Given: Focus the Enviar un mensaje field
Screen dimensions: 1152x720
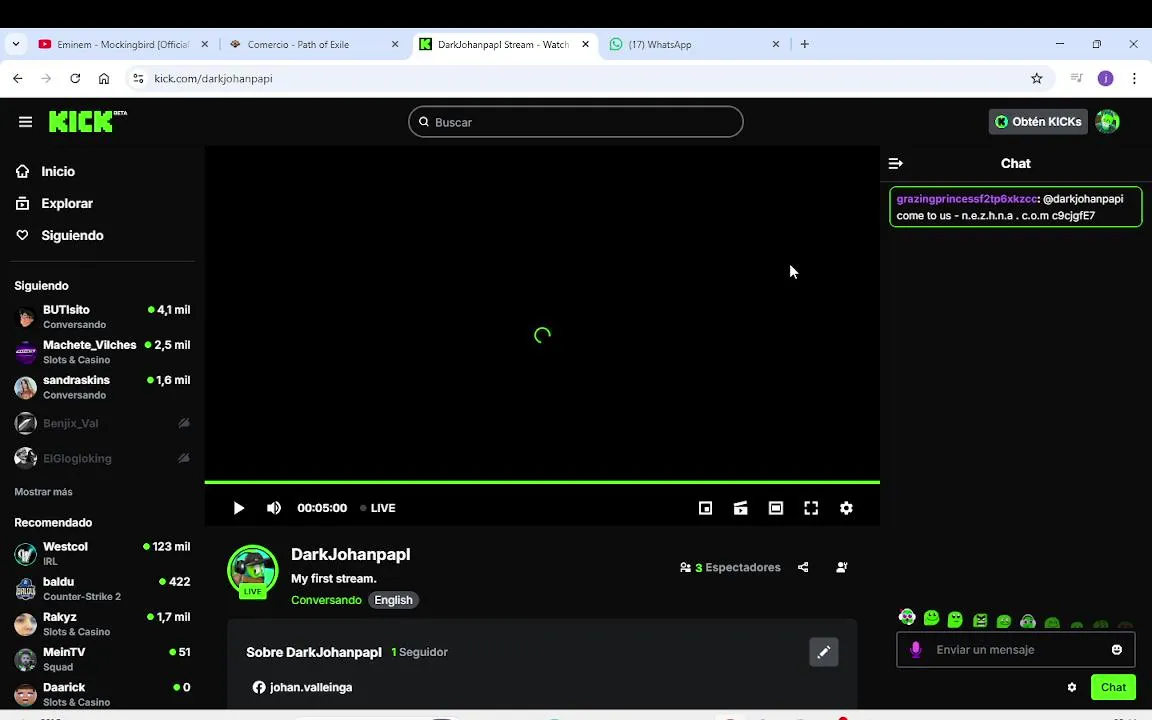Looking at the screenshot, I should [1015, 650].
